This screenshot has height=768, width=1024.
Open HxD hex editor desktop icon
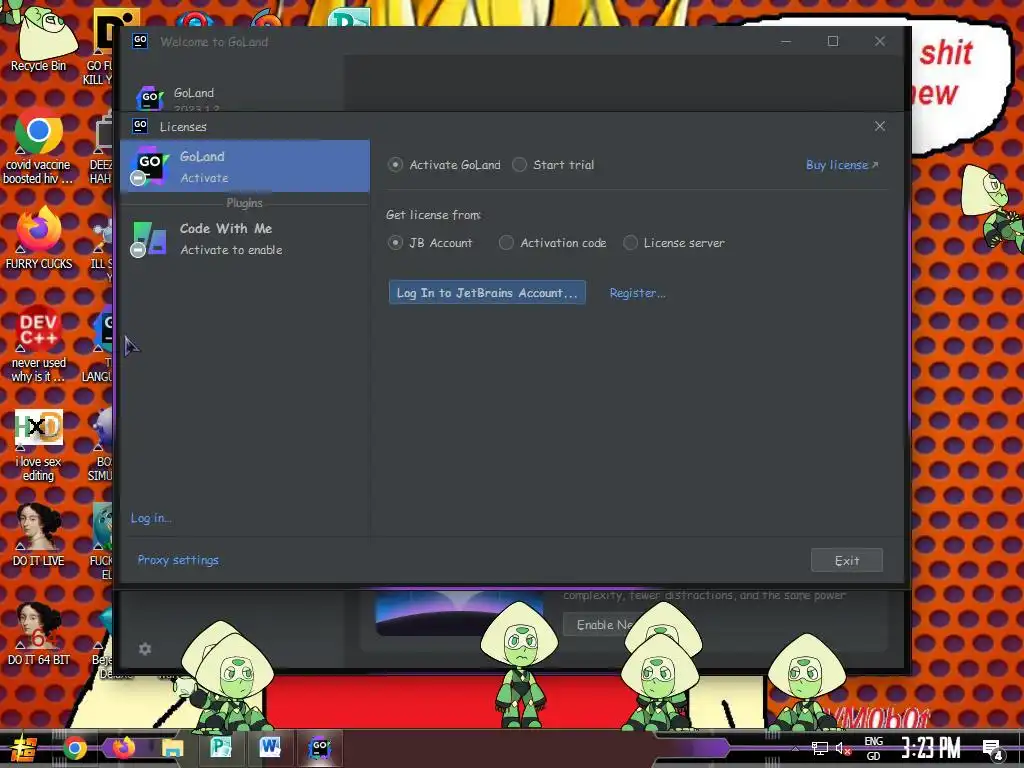tap(39, 445)
